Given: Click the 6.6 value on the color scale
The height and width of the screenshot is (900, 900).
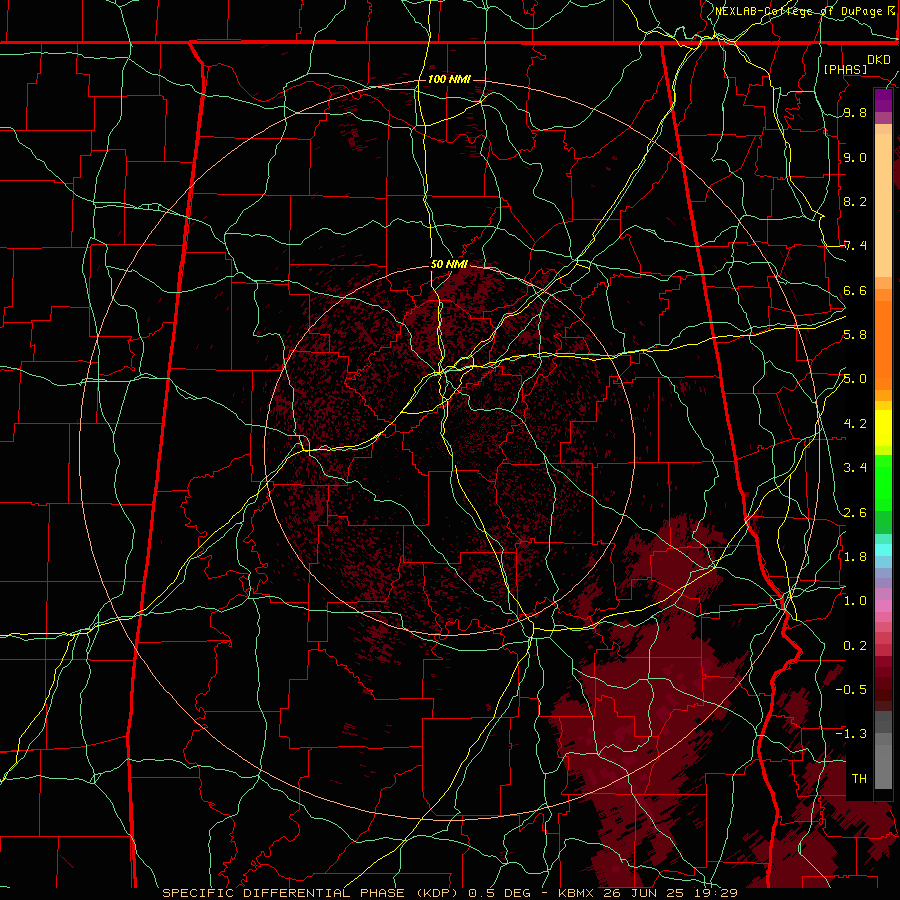Looking at the screenshot, I should pos(855,290).
